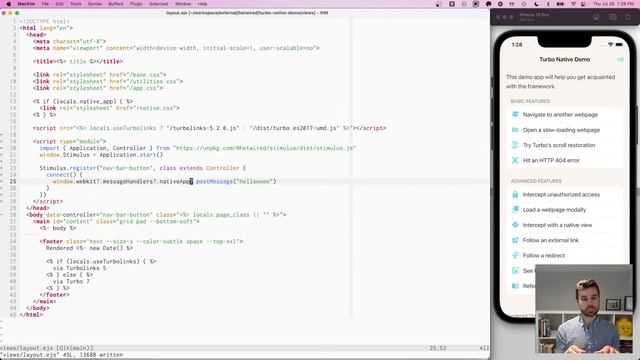640x360 pixels.
Task: Click line number 45 in the gutter
Action: (x=13, y=314)
